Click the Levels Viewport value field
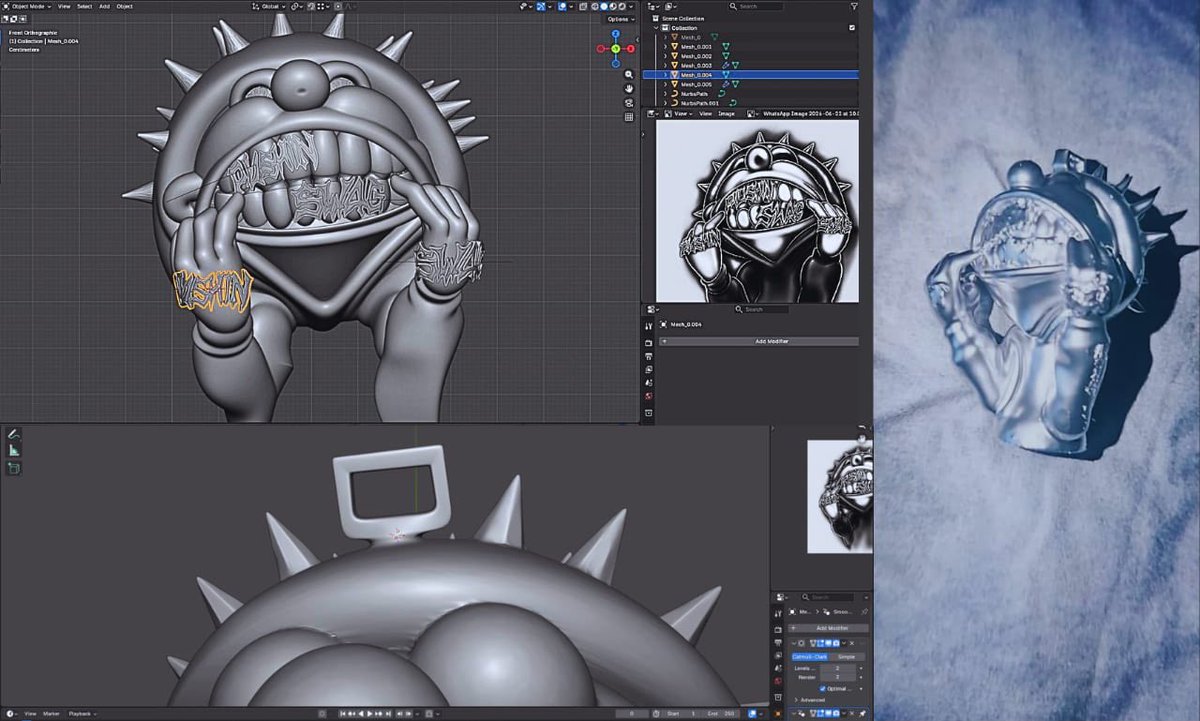The width and height of the screenshot is (1200, 721). [837, 668]
